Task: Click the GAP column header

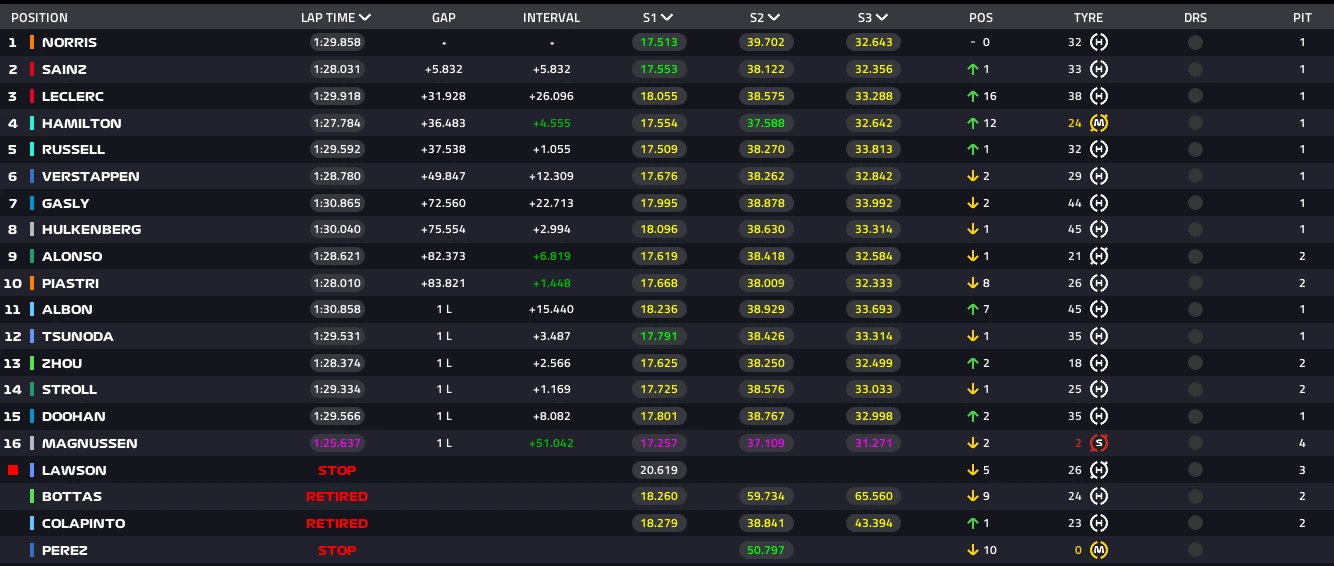Action: (x=443, y=18)
